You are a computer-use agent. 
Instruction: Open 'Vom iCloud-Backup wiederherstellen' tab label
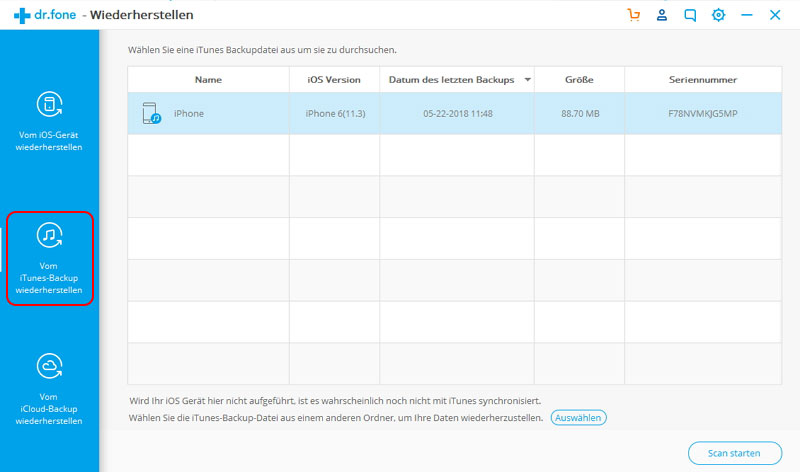[49, 409]
